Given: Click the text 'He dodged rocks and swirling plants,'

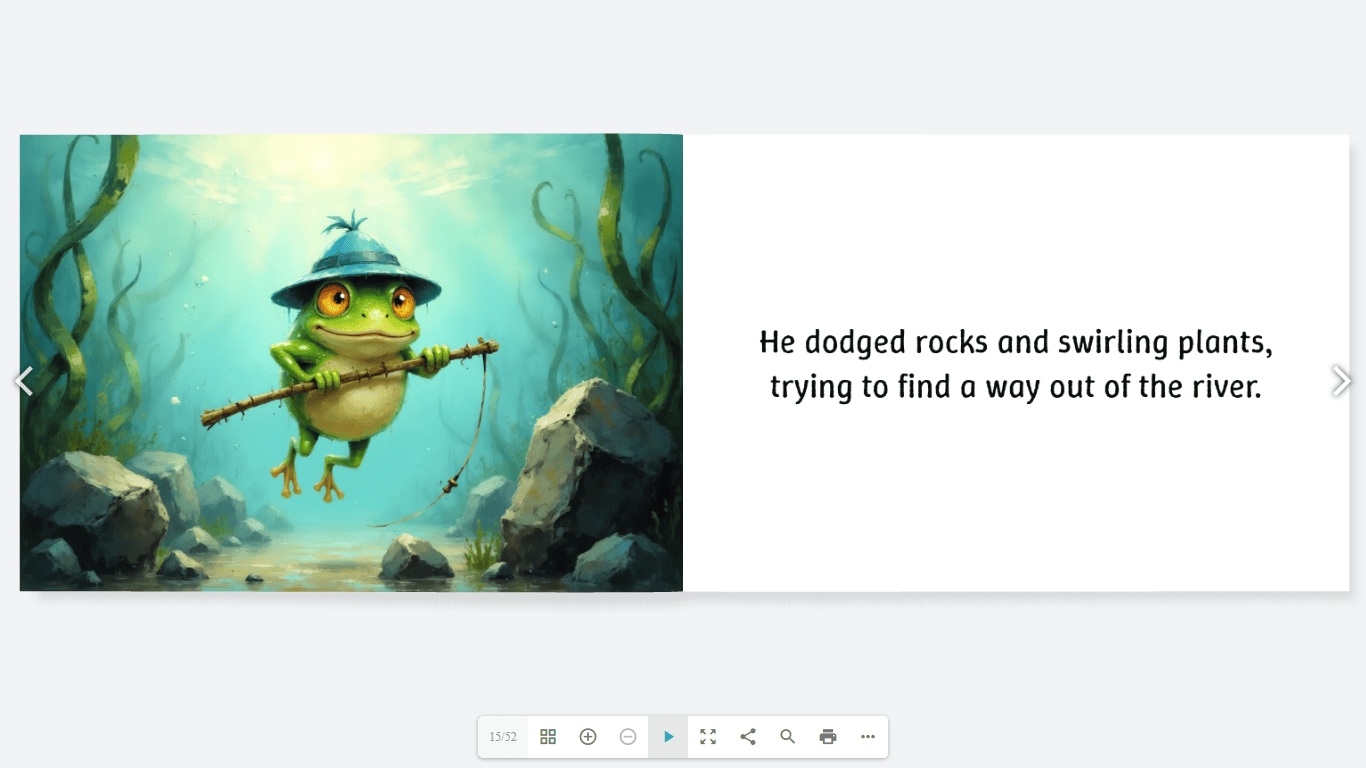Looking at the screenshot, I should (1016, 343).
